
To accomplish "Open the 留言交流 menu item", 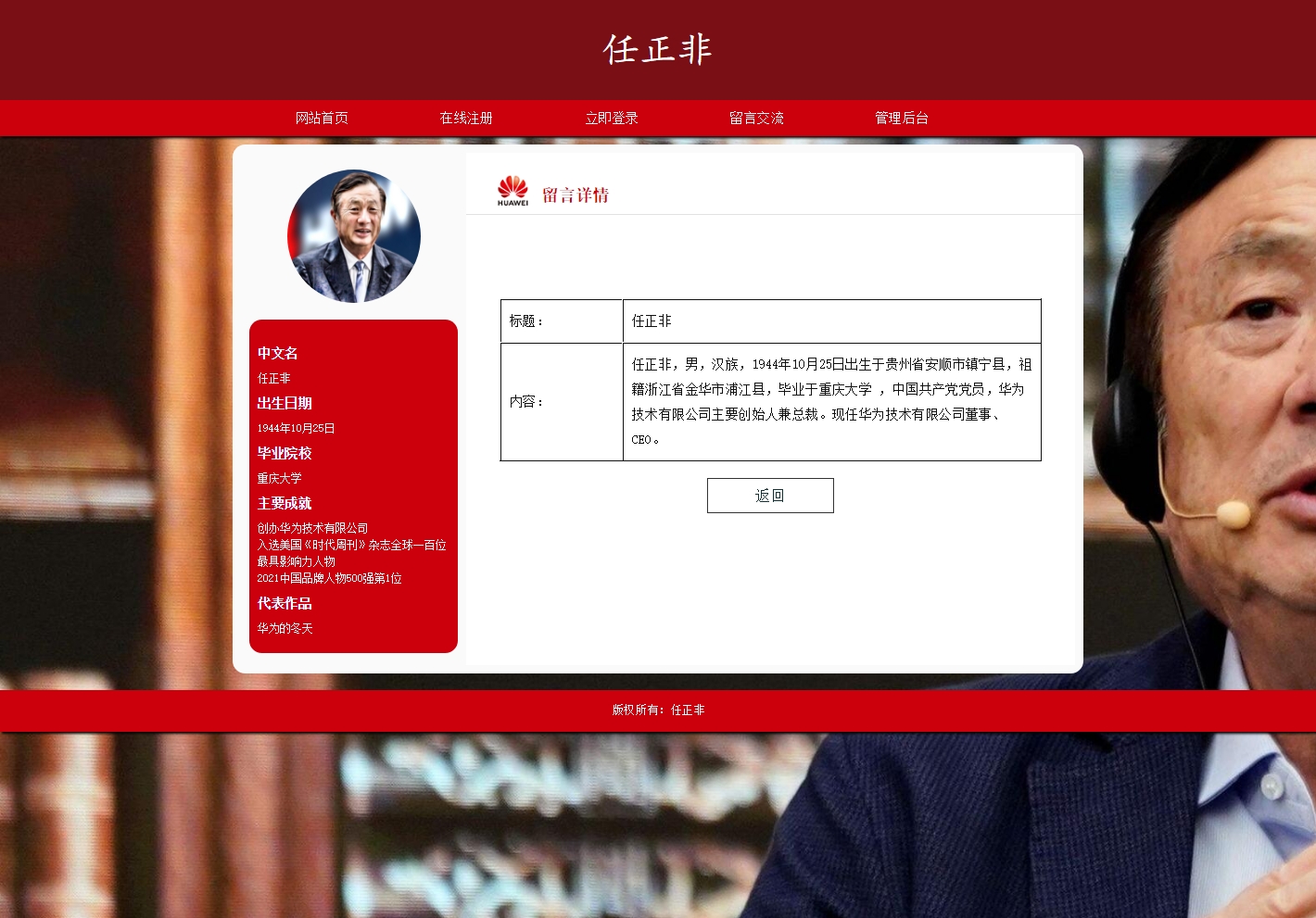I will [756, 118].
